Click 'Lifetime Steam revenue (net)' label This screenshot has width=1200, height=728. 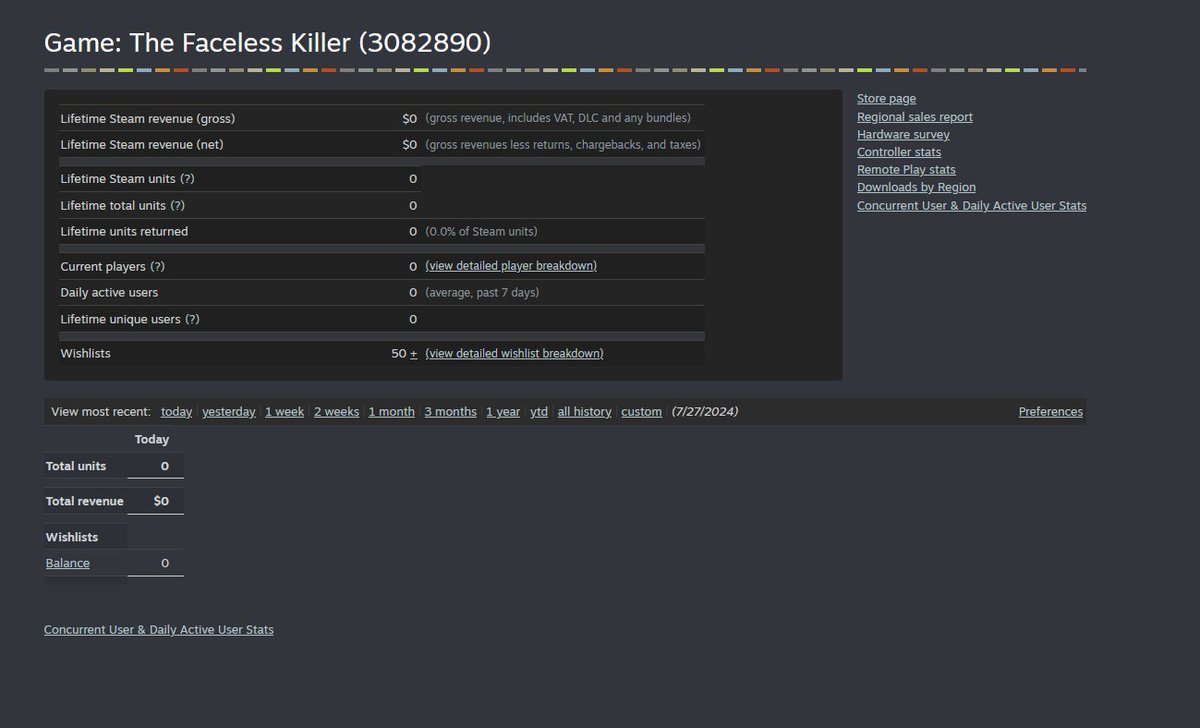coord(142,145)
